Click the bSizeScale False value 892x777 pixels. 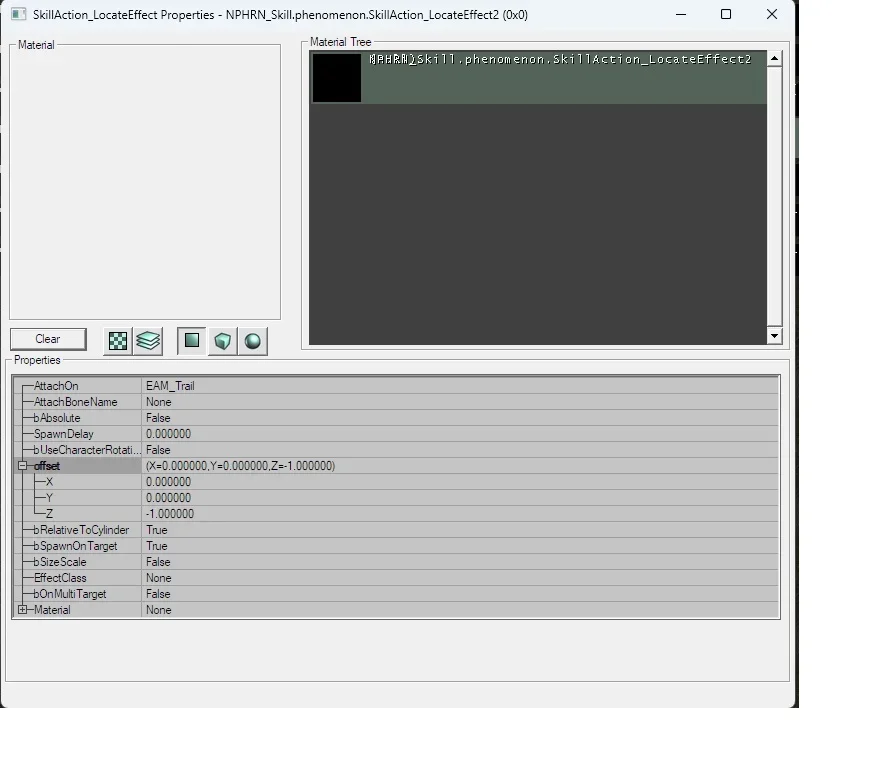coord(460,562)
